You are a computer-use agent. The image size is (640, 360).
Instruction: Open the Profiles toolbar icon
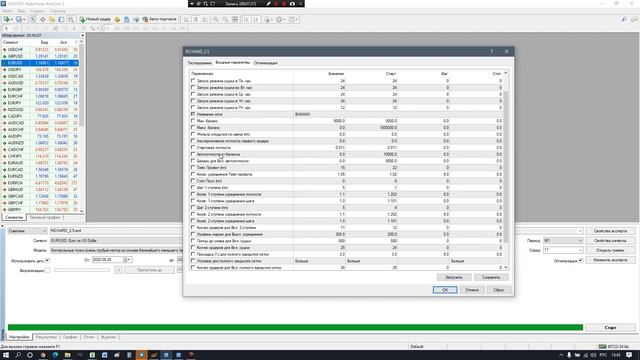(x=19, y=19)
